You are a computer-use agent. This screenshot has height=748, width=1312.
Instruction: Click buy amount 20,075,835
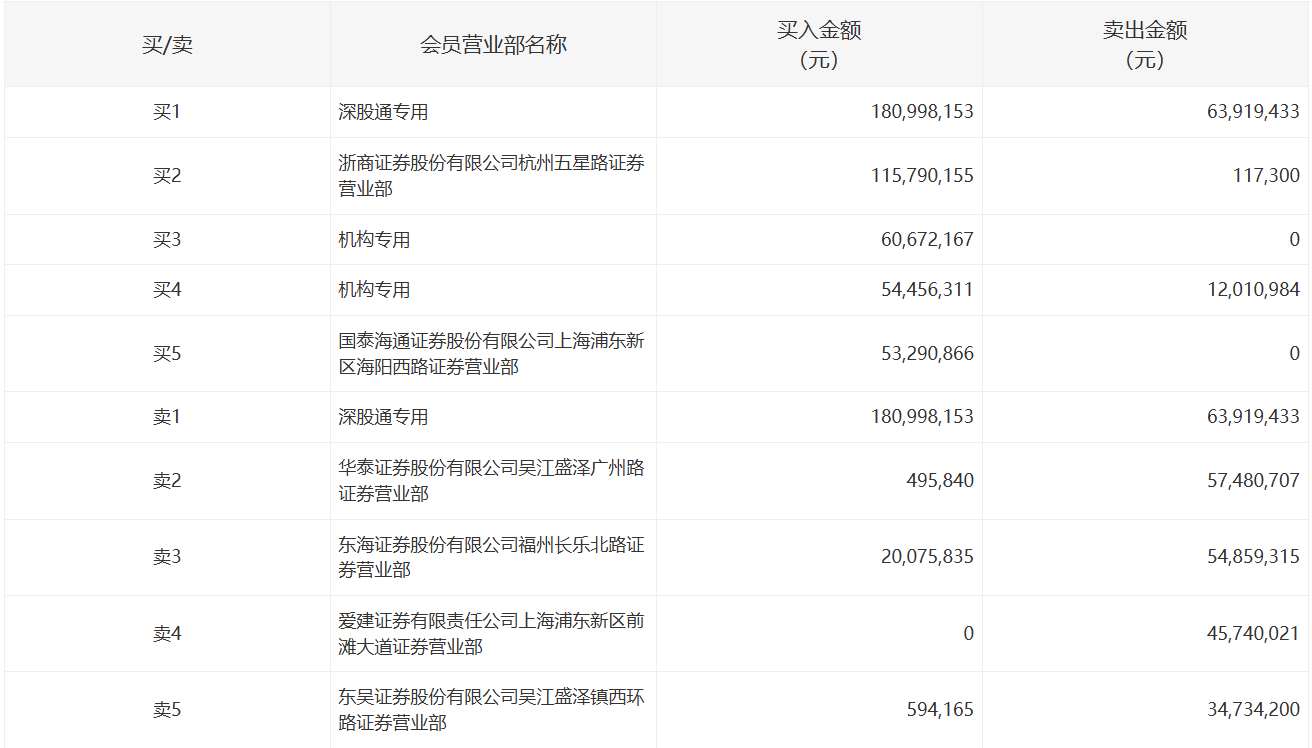click(927, 557)
